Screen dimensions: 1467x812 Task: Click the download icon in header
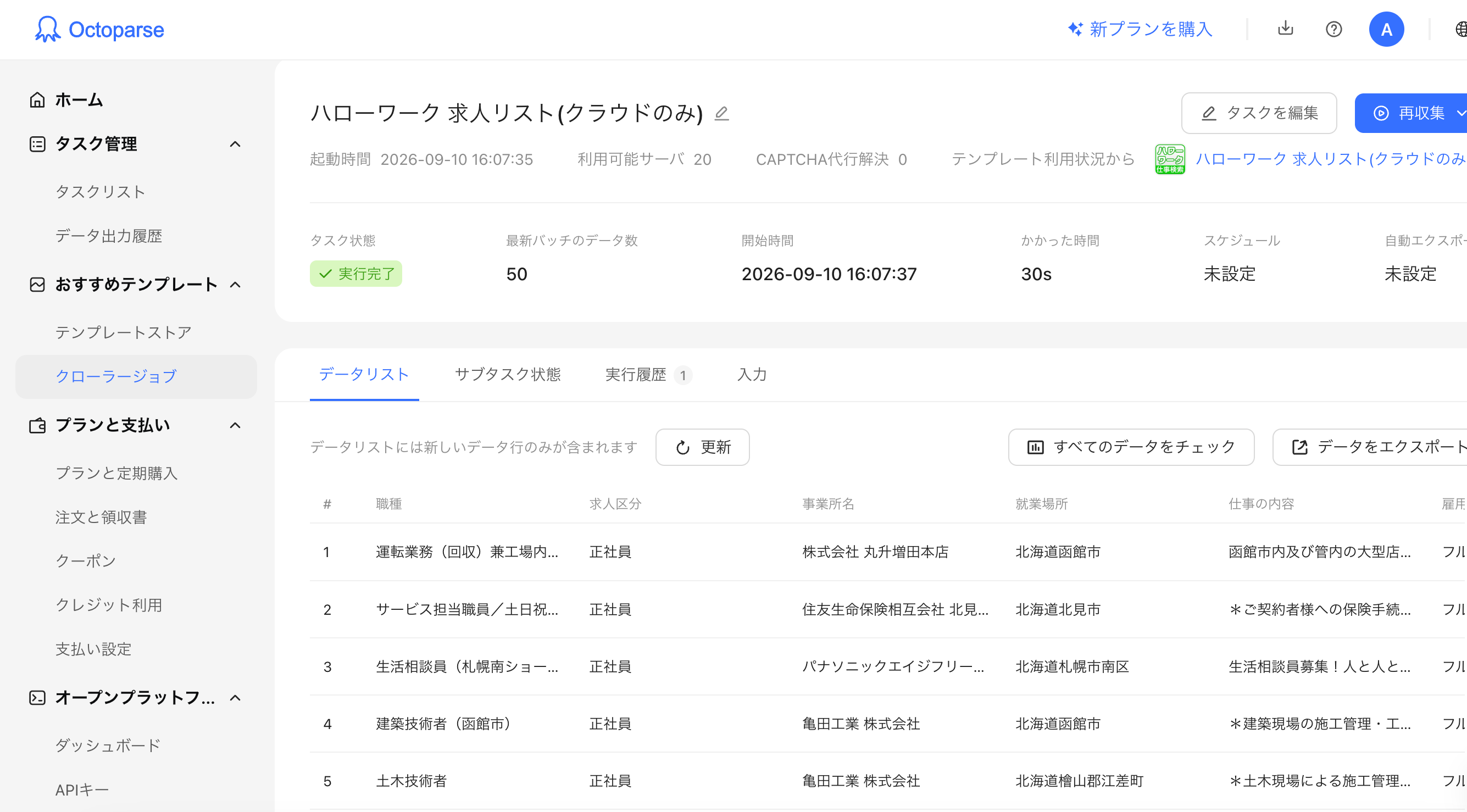(1285, 29)
